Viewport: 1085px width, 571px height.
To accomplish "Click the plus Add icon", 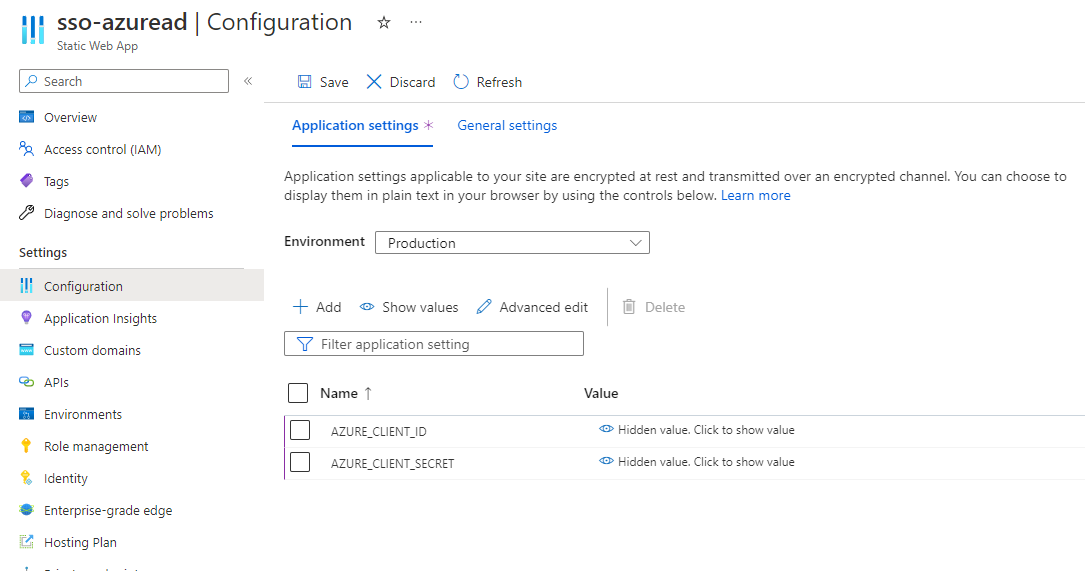I will click(300, 307).
